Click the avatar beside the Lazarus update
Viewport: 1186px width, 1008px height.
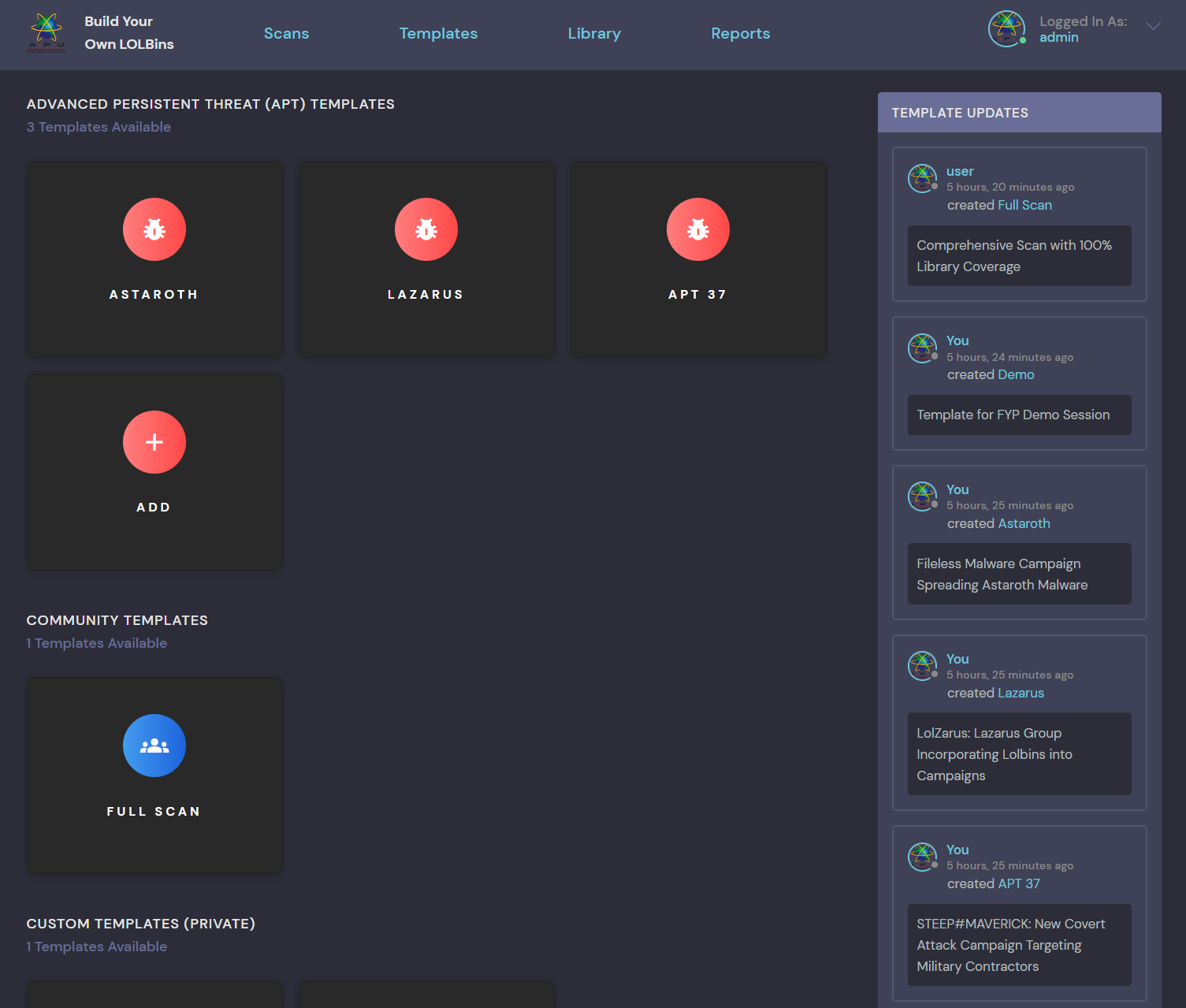(x=922, y=666)
